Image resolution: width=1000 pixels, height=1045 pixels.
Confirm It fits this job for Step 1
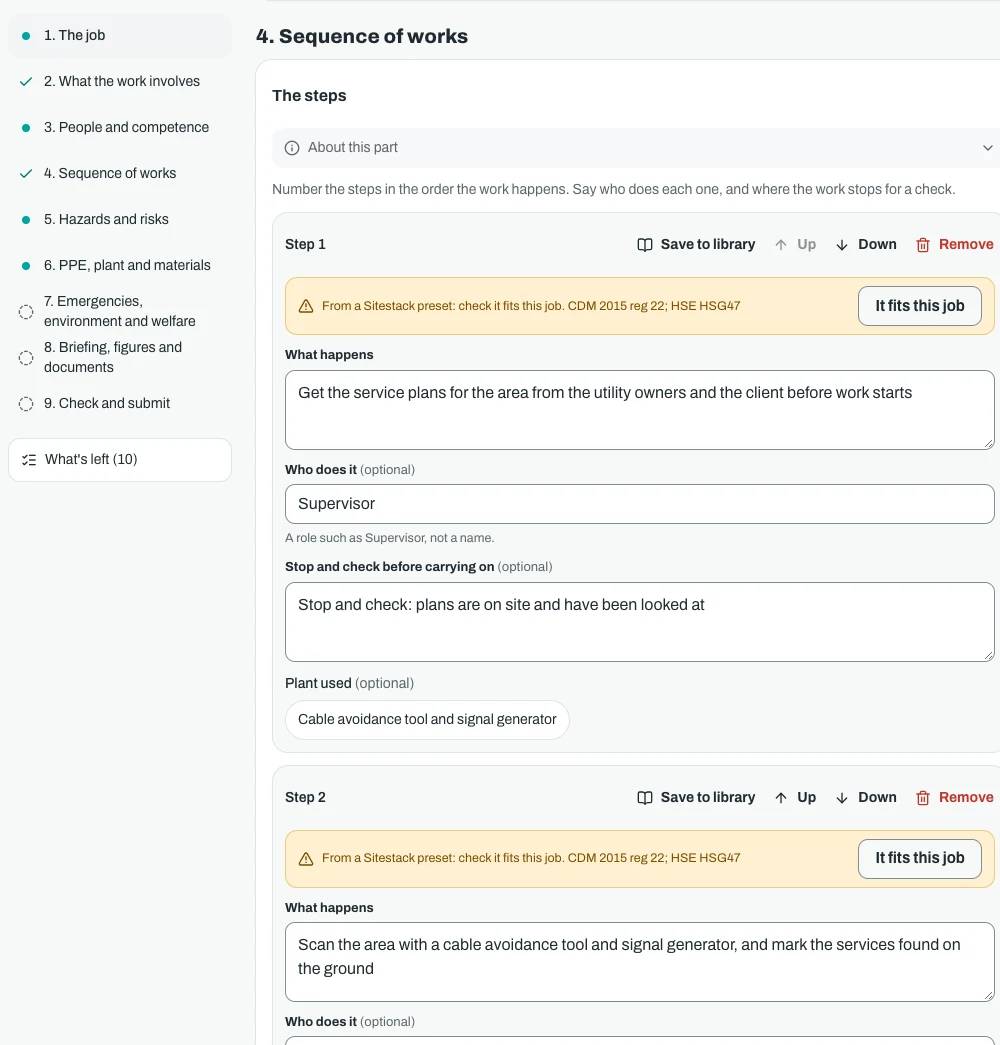tap(919, 306)
